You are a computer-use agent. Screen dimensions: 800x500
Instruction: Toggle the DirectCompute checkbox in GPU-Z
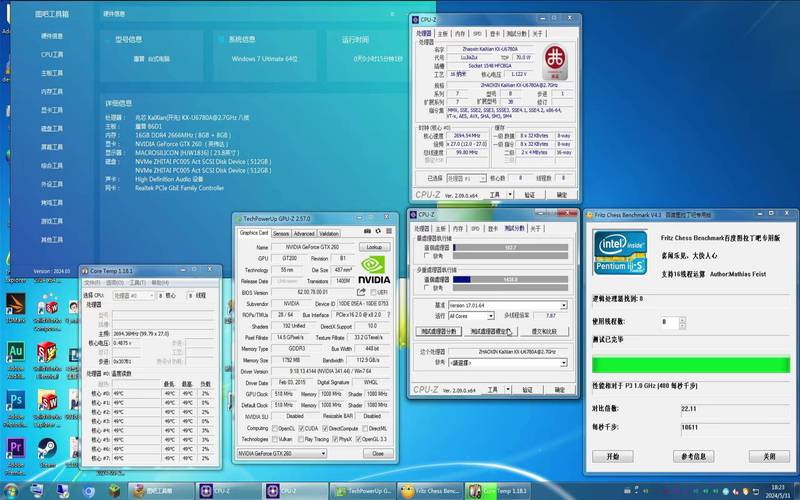(323, 429)
